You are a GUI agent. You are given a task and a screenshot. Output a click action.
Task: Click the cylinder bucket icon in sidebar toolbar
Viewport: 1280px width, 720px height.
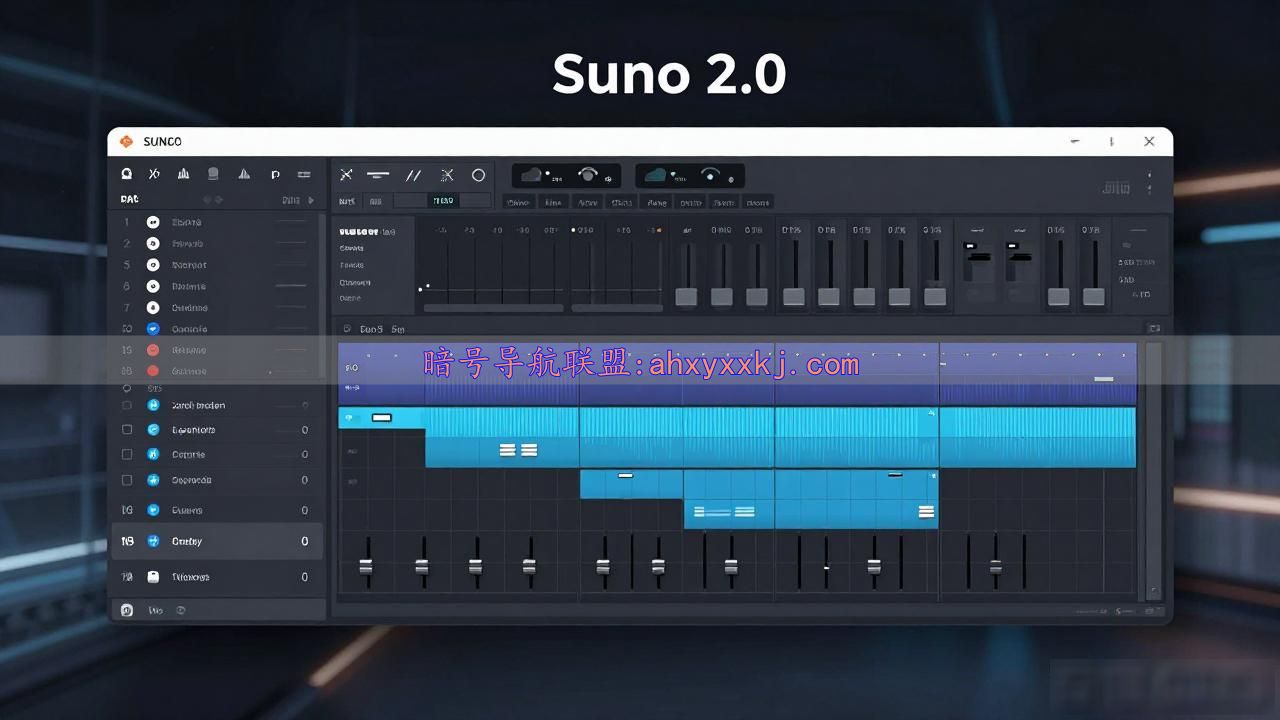[213, 173]
